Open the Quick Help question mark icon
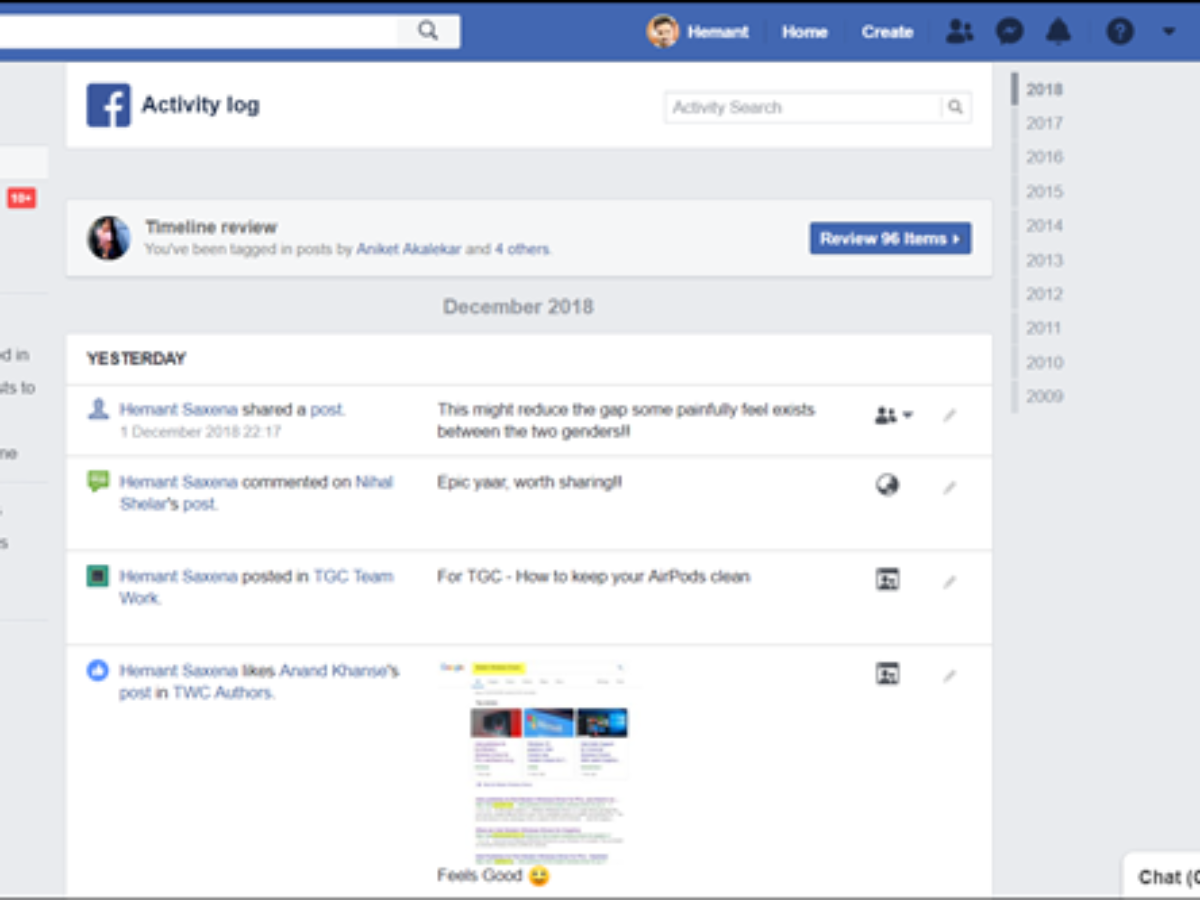Screen dimensions: 1200x900 pyautogui.click(x=1119, y=32)
